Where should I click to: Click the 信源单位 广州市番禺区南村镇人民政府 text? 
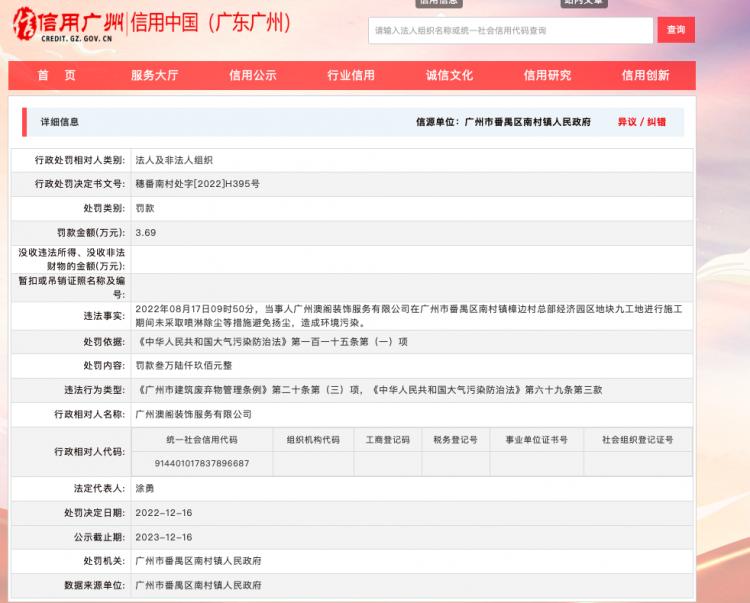point(503,122)
